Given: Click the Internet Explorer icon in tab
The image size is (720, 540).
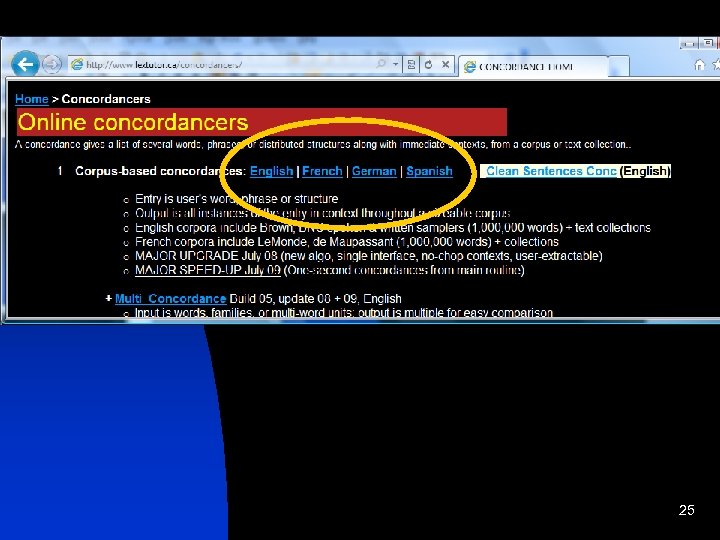Looking at the screenshot, I should tap(470, 67).
